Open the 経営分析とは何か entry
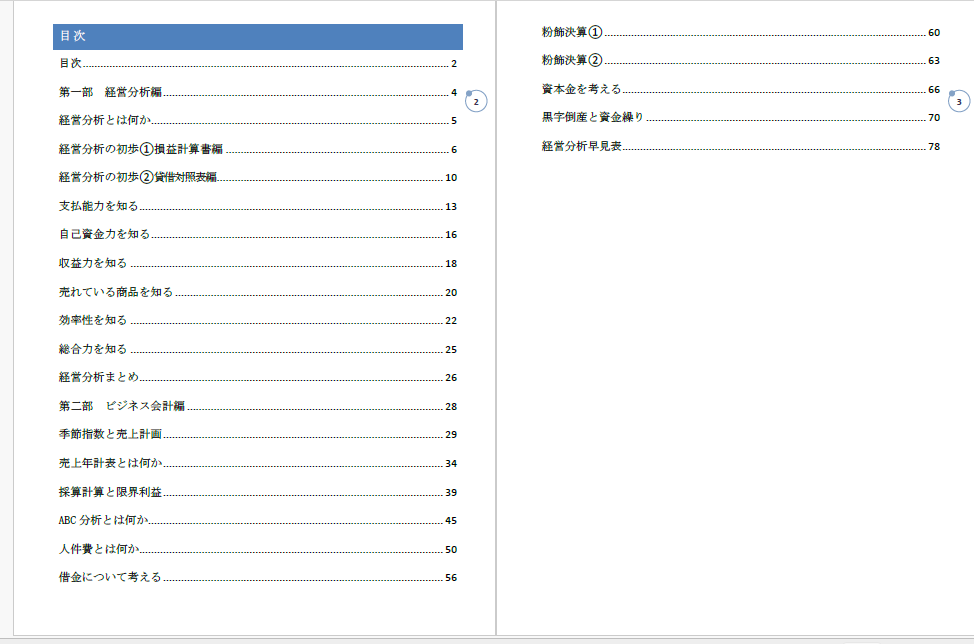The height and width of the screenshot is (644, 974). coord(105,121)
